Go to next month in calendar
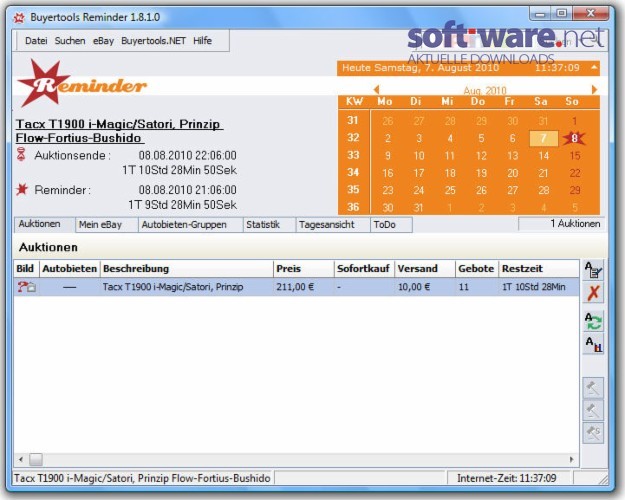The width and height of the screenshot is (625, 500). [594, 90]
